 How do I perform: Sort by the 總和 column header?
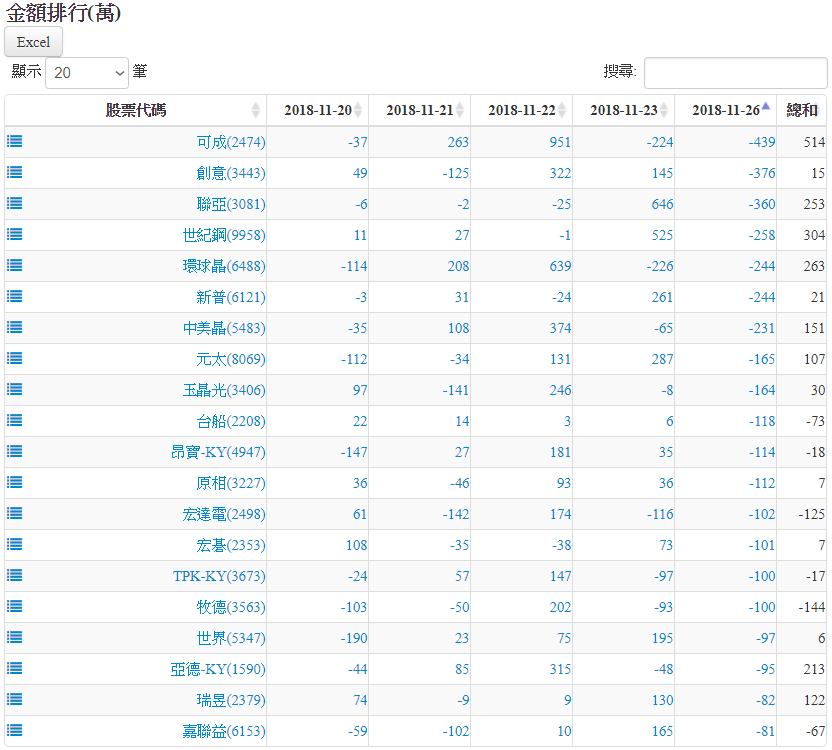point(802,110)
